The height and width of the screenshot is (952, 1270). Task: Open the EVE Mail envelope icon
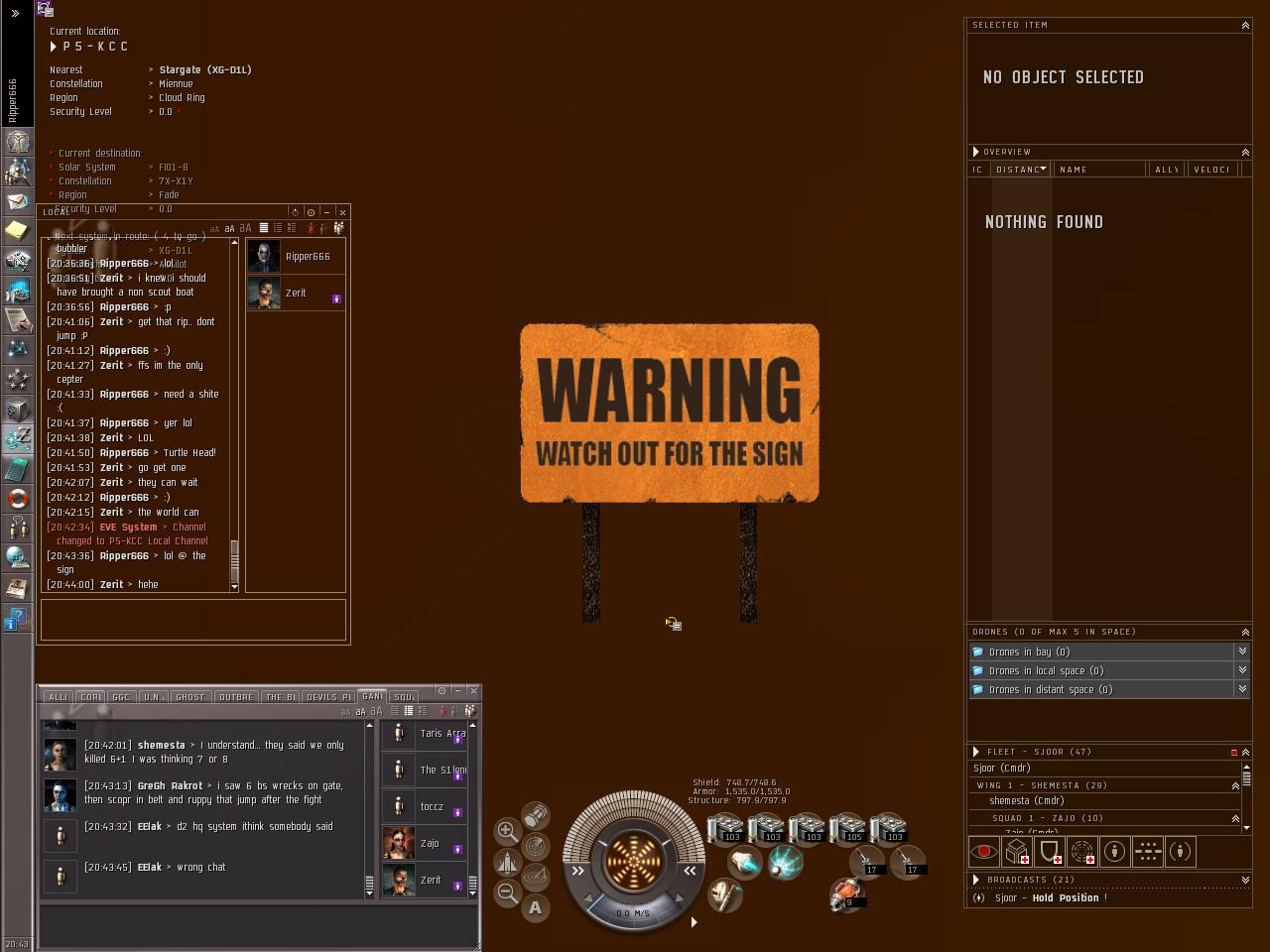coord(17,201)
